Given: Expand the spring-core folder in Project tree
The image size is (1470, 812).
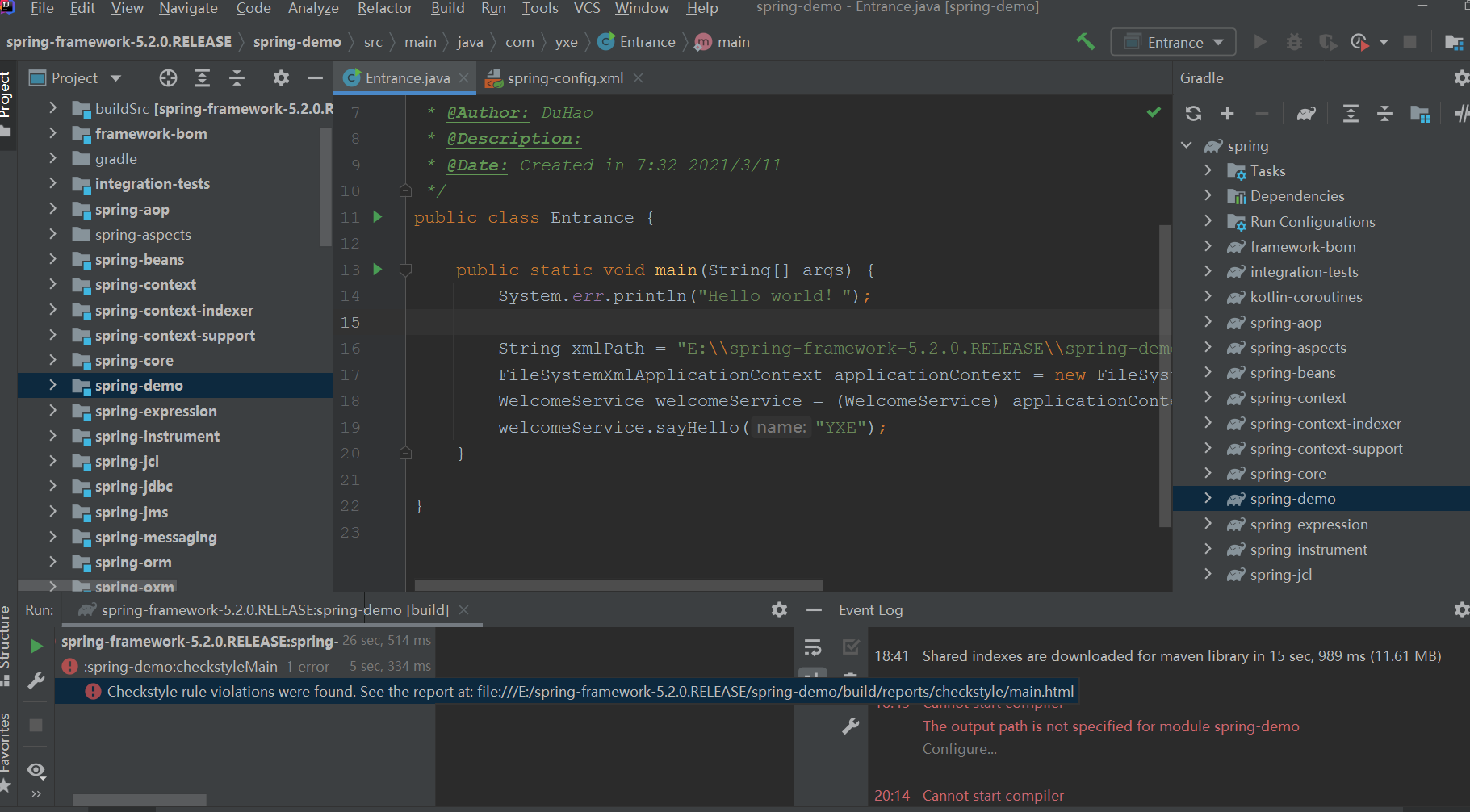Looking at the screenshot, I should click(52, 360).
